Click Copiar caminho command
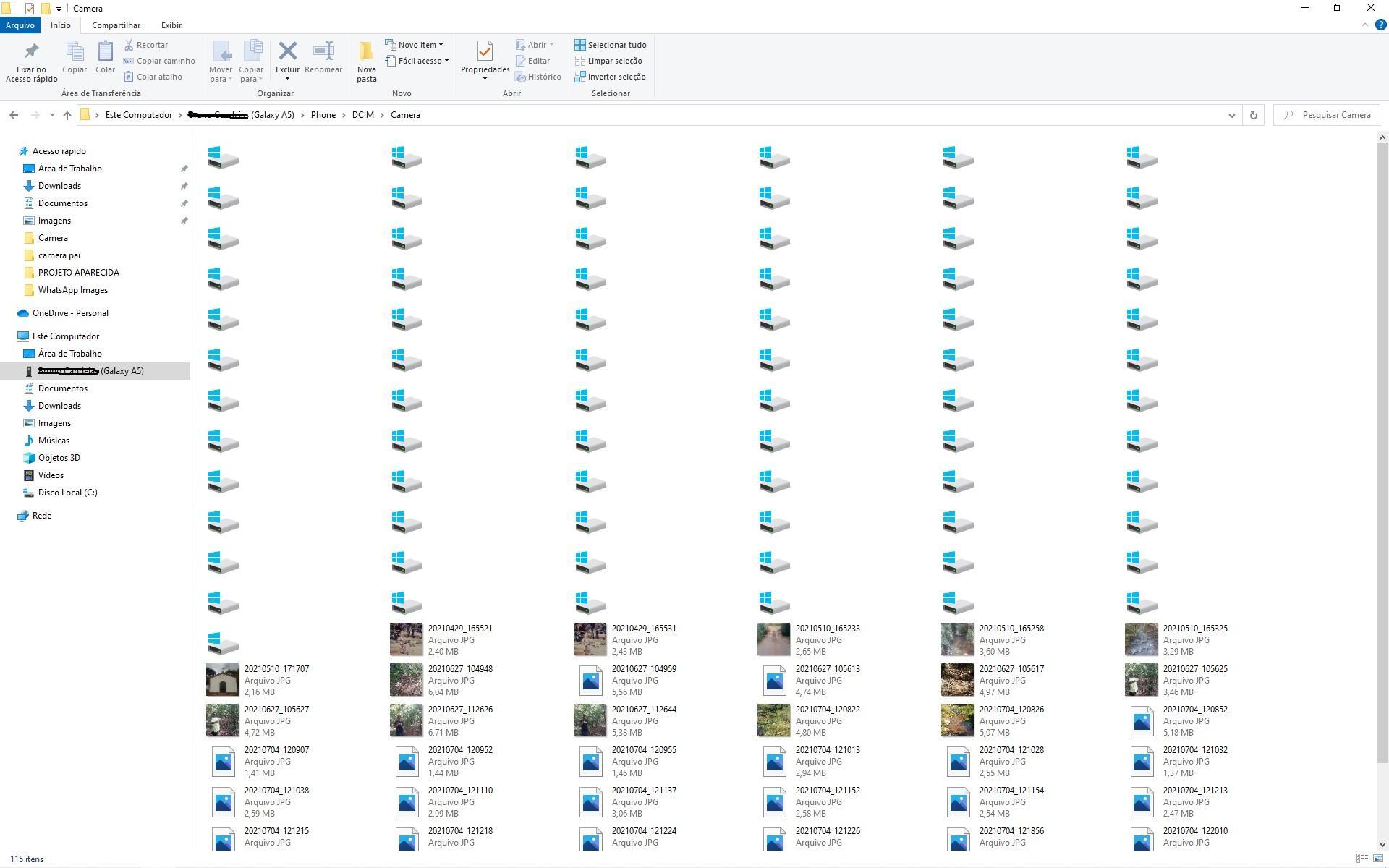 click(159, 61)
